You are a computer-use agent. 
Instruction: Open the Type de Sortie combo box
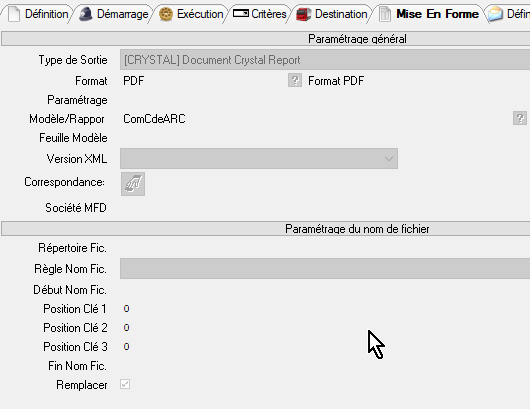tap(325, 60)
